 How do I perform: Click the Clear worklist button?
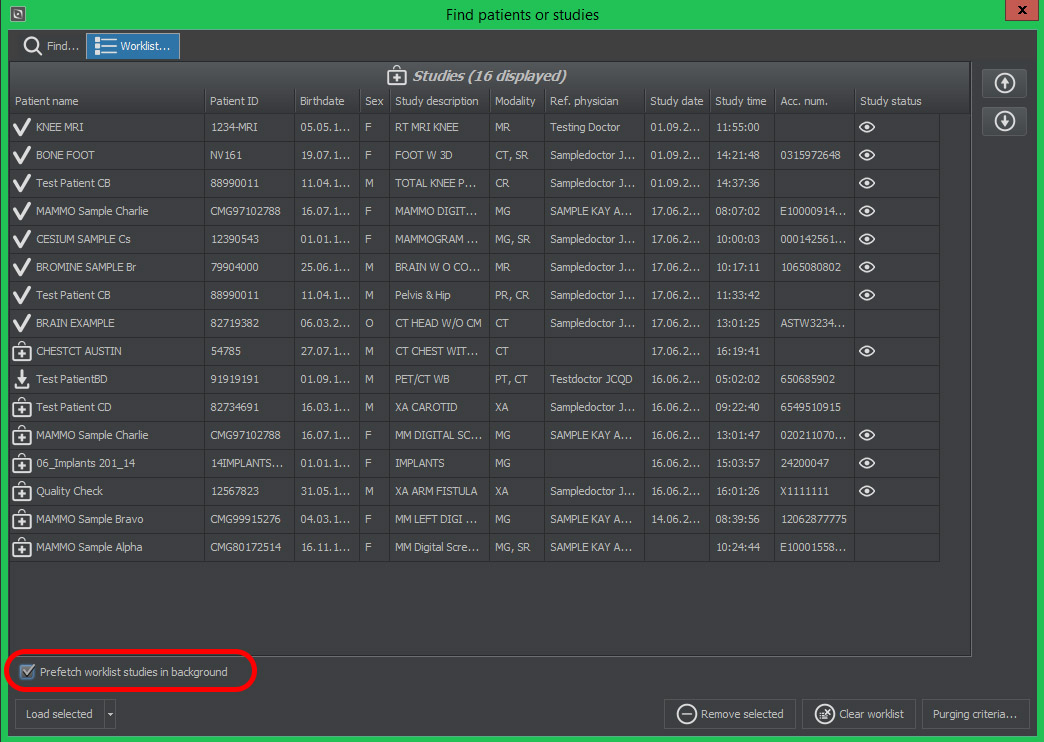[x=859, y=714]
